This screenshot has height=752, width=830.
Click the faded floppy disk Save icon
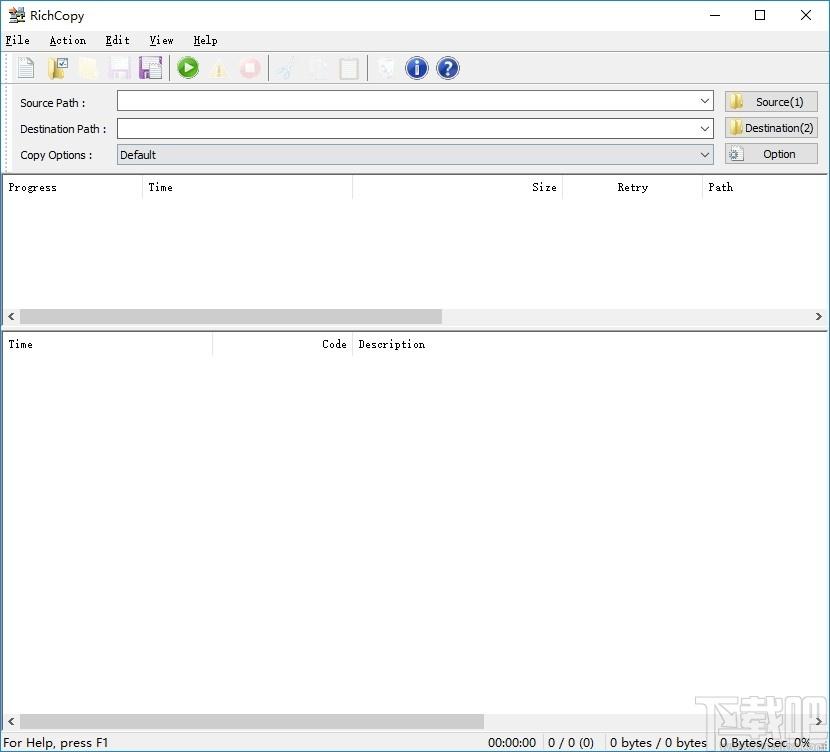(120, 68)
